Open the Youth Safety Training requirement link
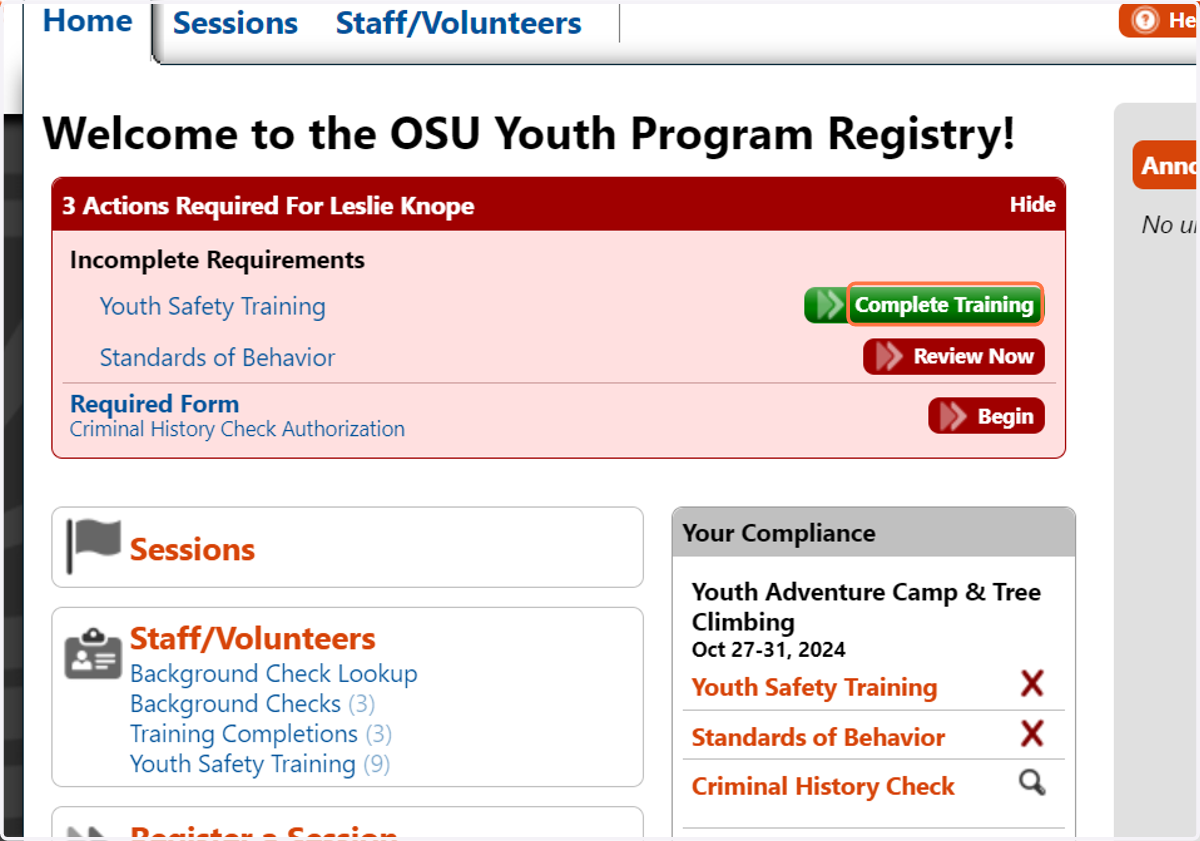1200x841 pixels. (x=212, y=306)
